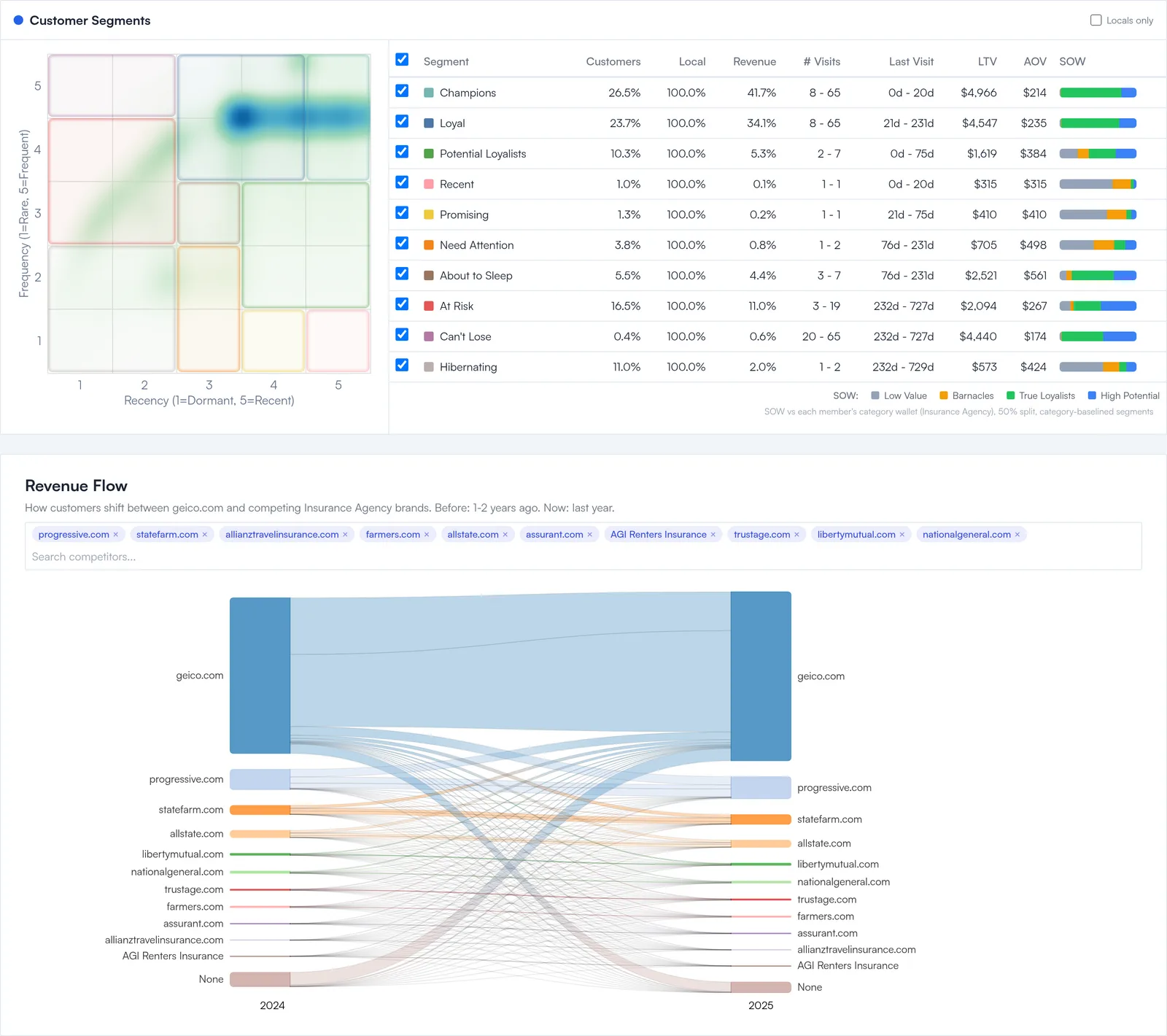Screen dimensions: 1167x1036
Task: Sort table by # Visits column
Action: pyautogui.click(x=822, y=62)
